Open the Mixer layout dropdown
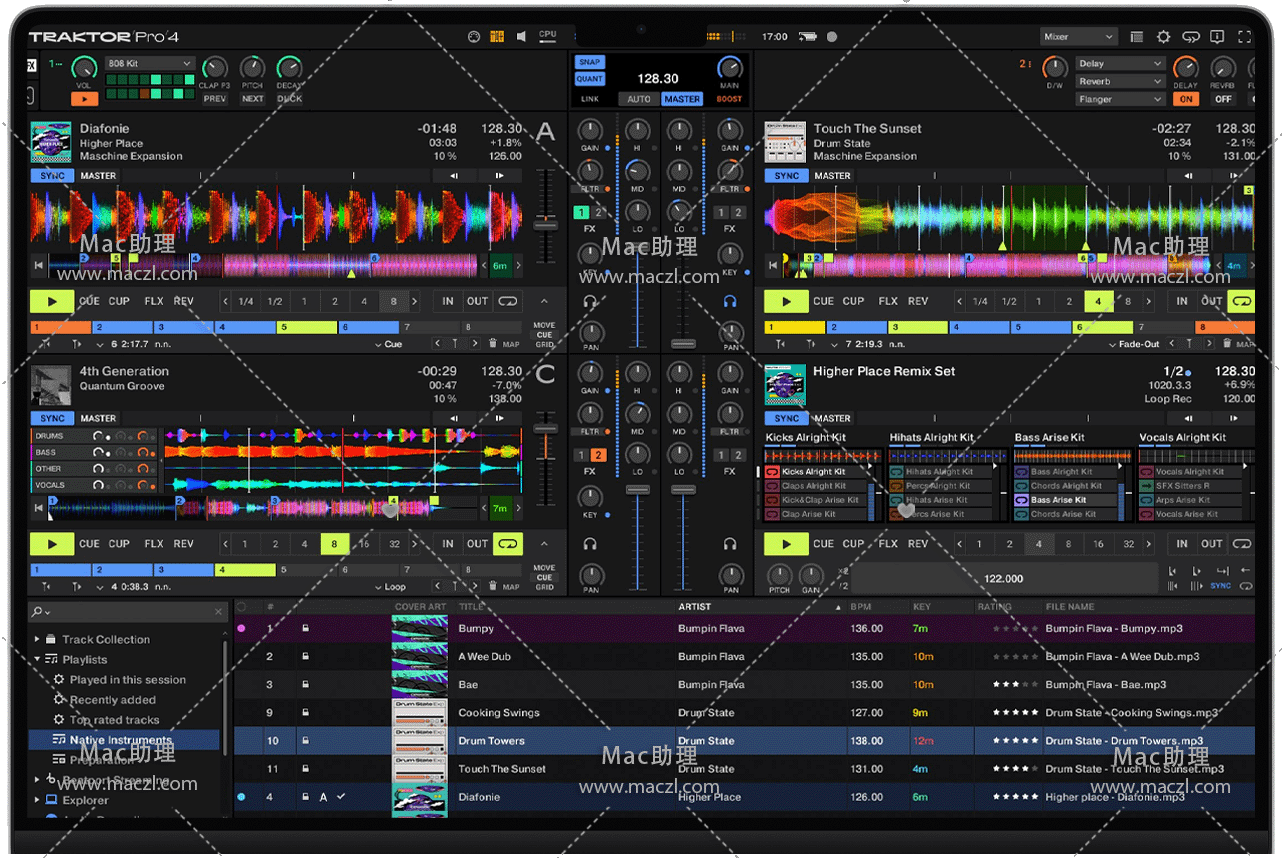 pos(1078,37)
